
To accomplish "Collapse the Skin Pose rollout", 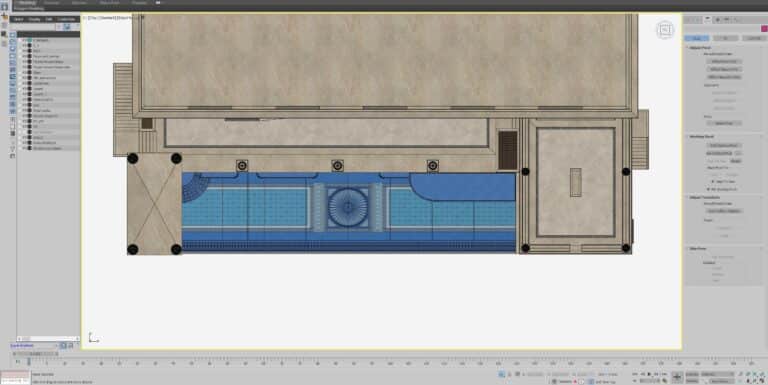I will point(697,248).
